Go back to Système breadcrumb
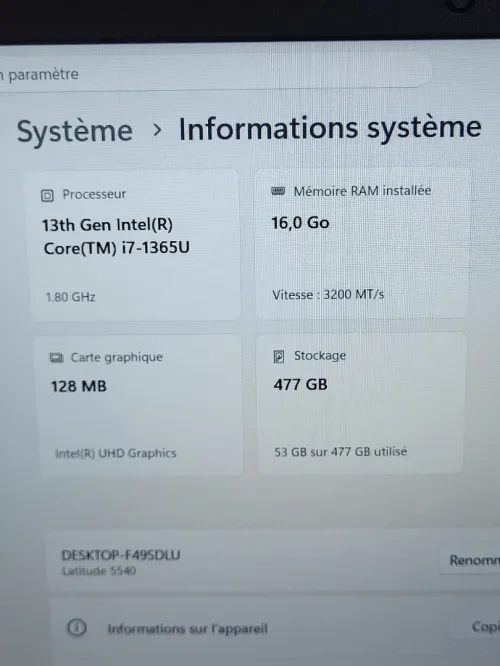The image size is (500, 666). pos(75,131)
